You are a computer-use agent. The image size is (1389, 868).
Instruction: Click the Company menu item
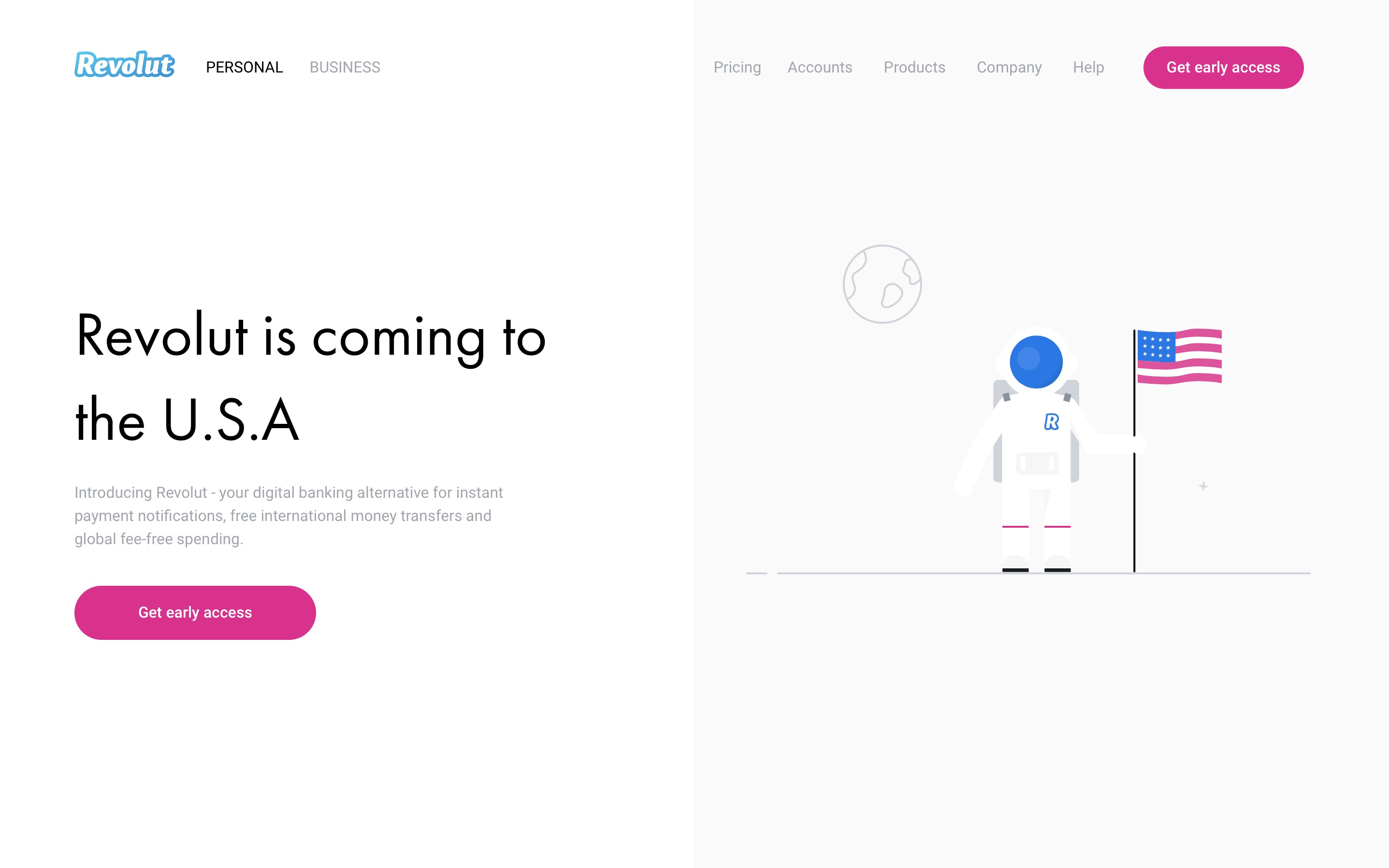pos(1007,67)
